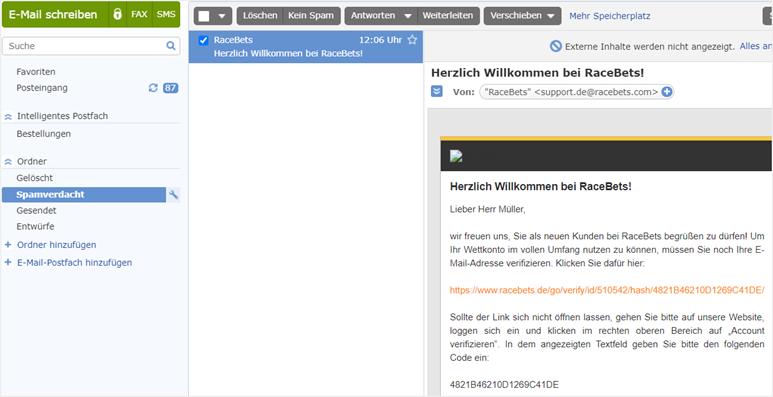Open the Antworten dropdown arrow
The image size is (773, 397).
coord(408,16)
